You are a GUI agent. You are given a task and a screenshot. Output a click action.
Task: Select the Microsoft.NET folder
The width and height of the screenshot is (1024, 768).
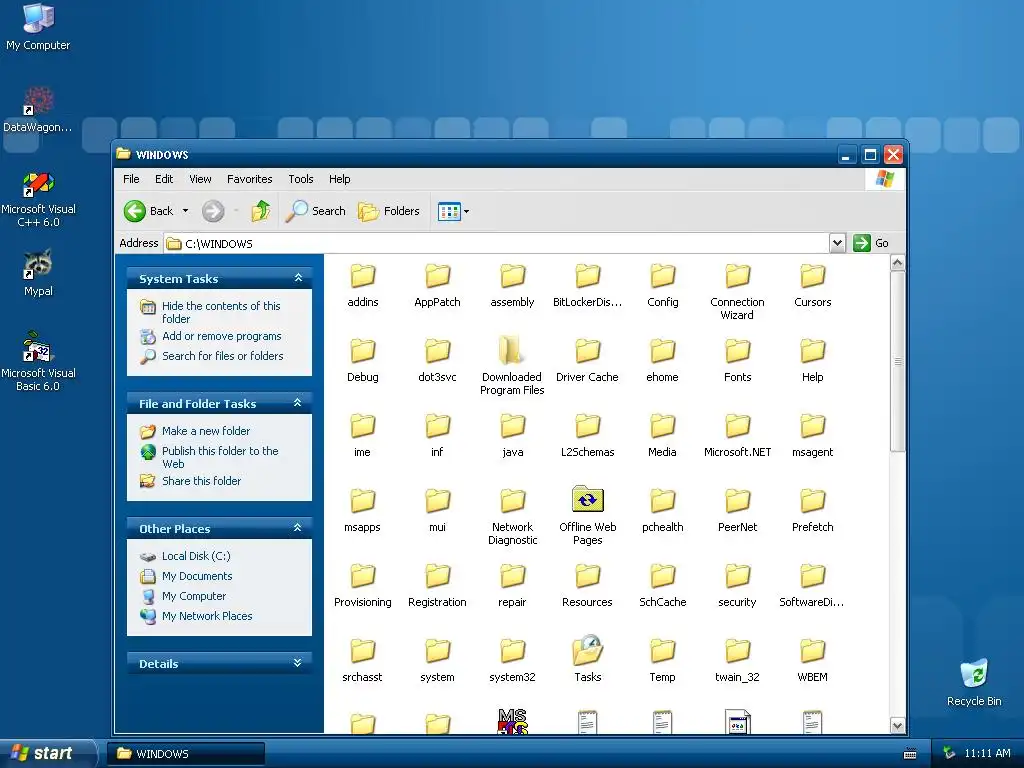pos(737,436)
